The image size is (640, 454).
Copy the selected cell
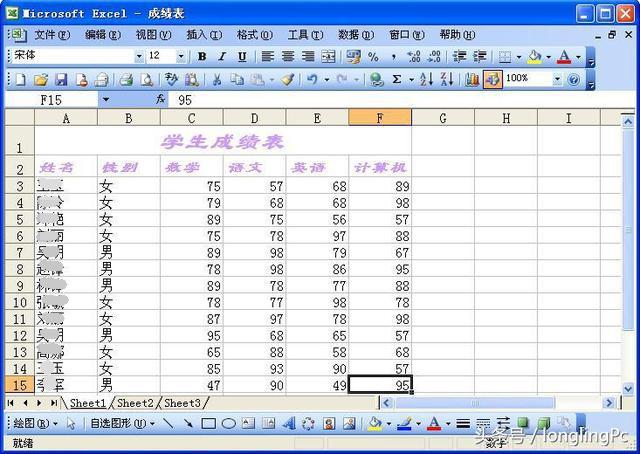[x=237, y=79]
